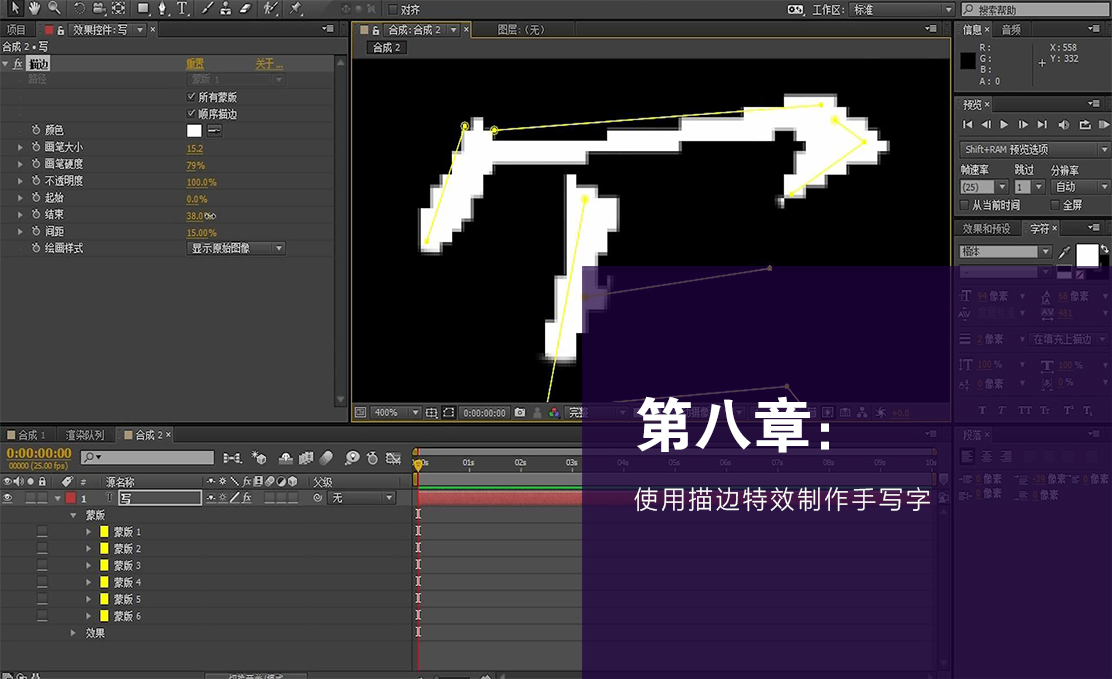The image size is (1112, 679).
Task: Play the preview with the play button
Action: [x=1004, y=125]
